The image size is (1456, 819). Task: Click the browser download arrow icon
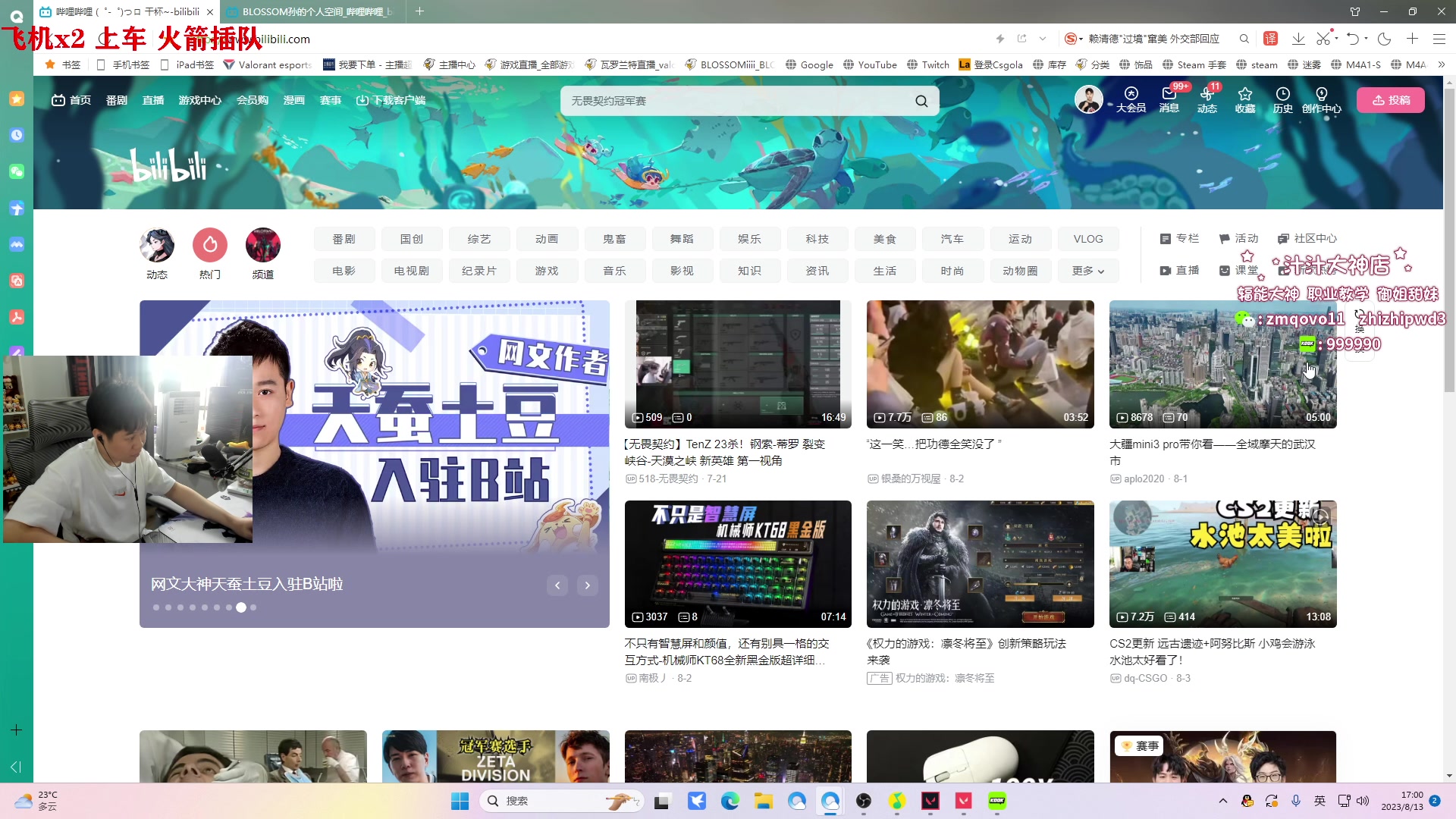1298,39
